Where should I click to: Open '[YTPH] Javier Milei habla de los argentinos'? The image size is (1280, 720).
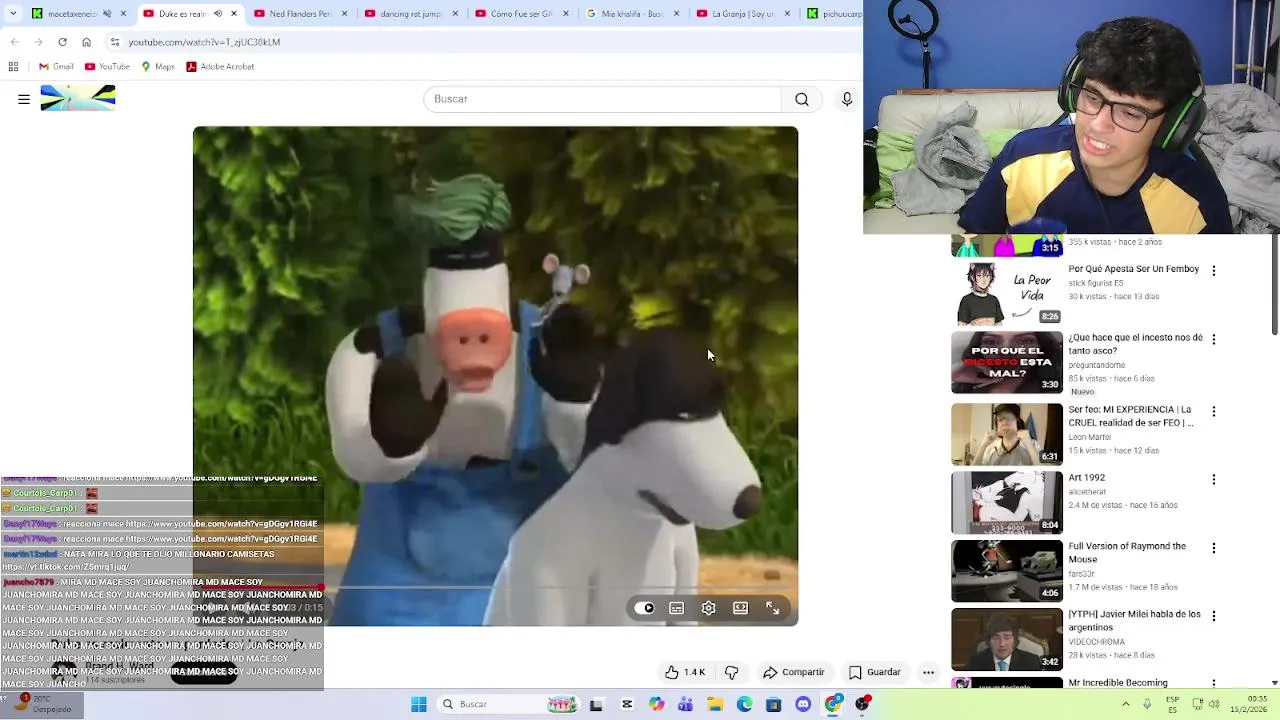click(1134, 621)
